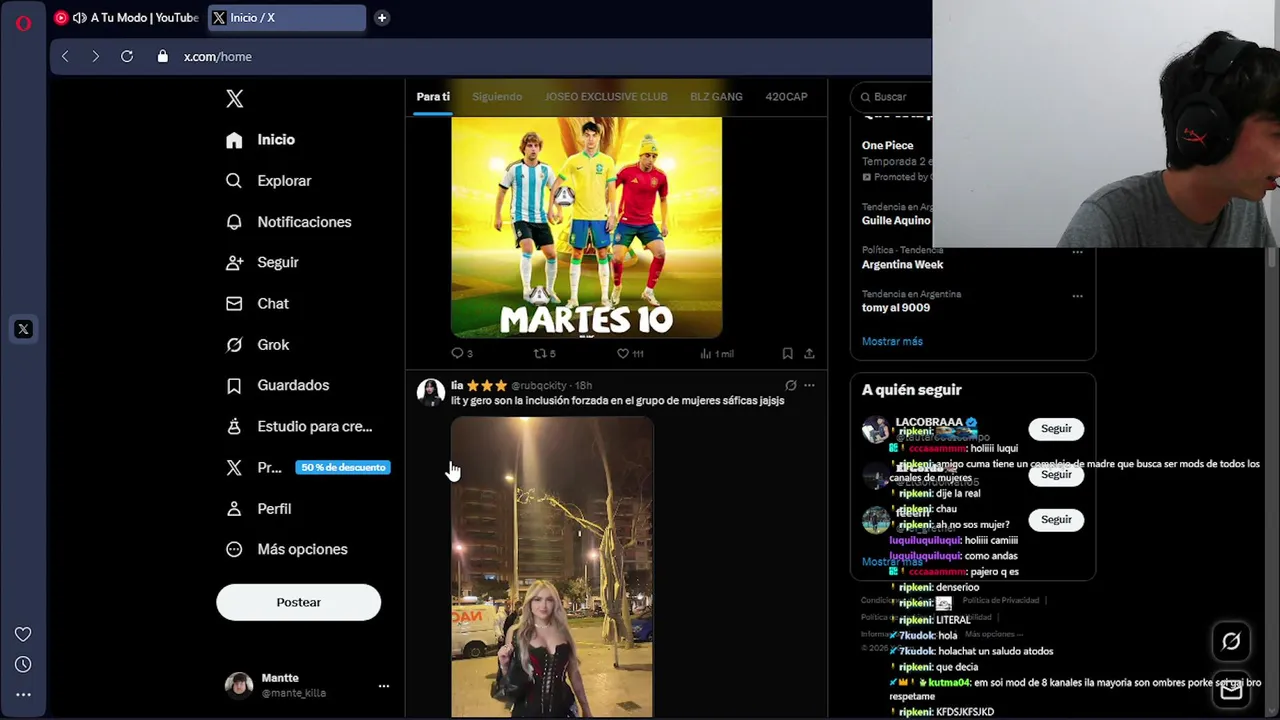The height and width of the screenshot is (720, 1280).
Task: Open options for Argentina Week trend
Action: (x=1077, y=252)
